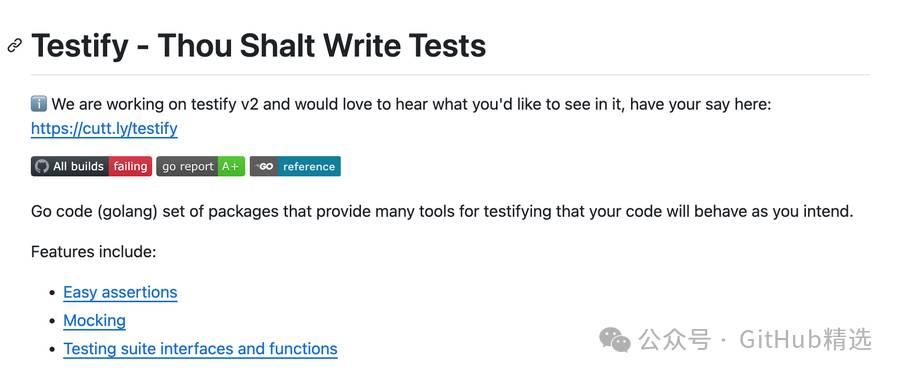Open the teal reference badge label
Image resolution: width=900 pixels, height=375 pixels.
309,167
